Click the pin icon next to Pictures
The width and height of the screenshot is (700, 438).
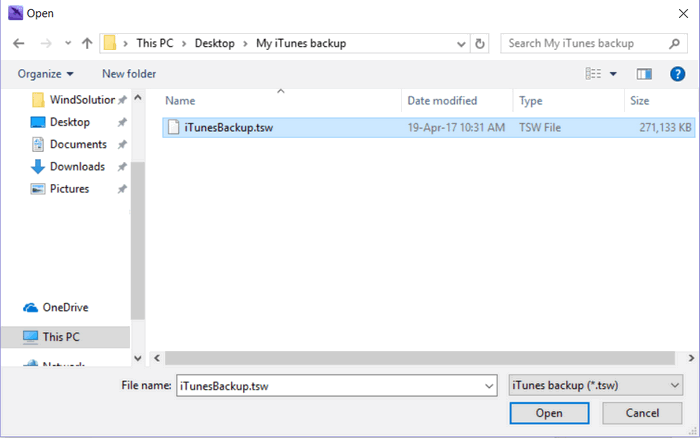coord(122,189)
